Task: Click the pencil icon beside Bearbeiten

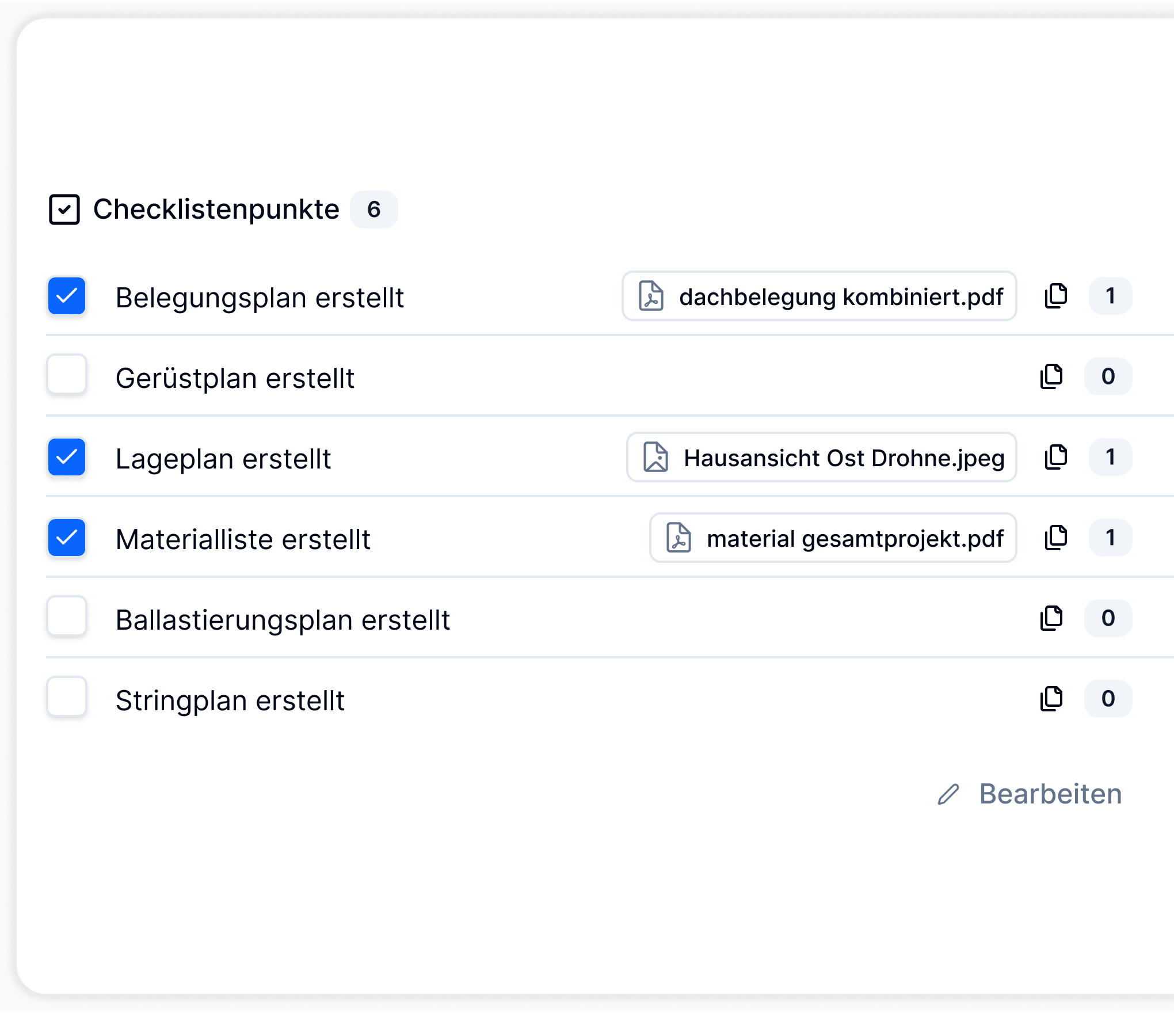Action: pyautogui.click(x=948, y=794)
